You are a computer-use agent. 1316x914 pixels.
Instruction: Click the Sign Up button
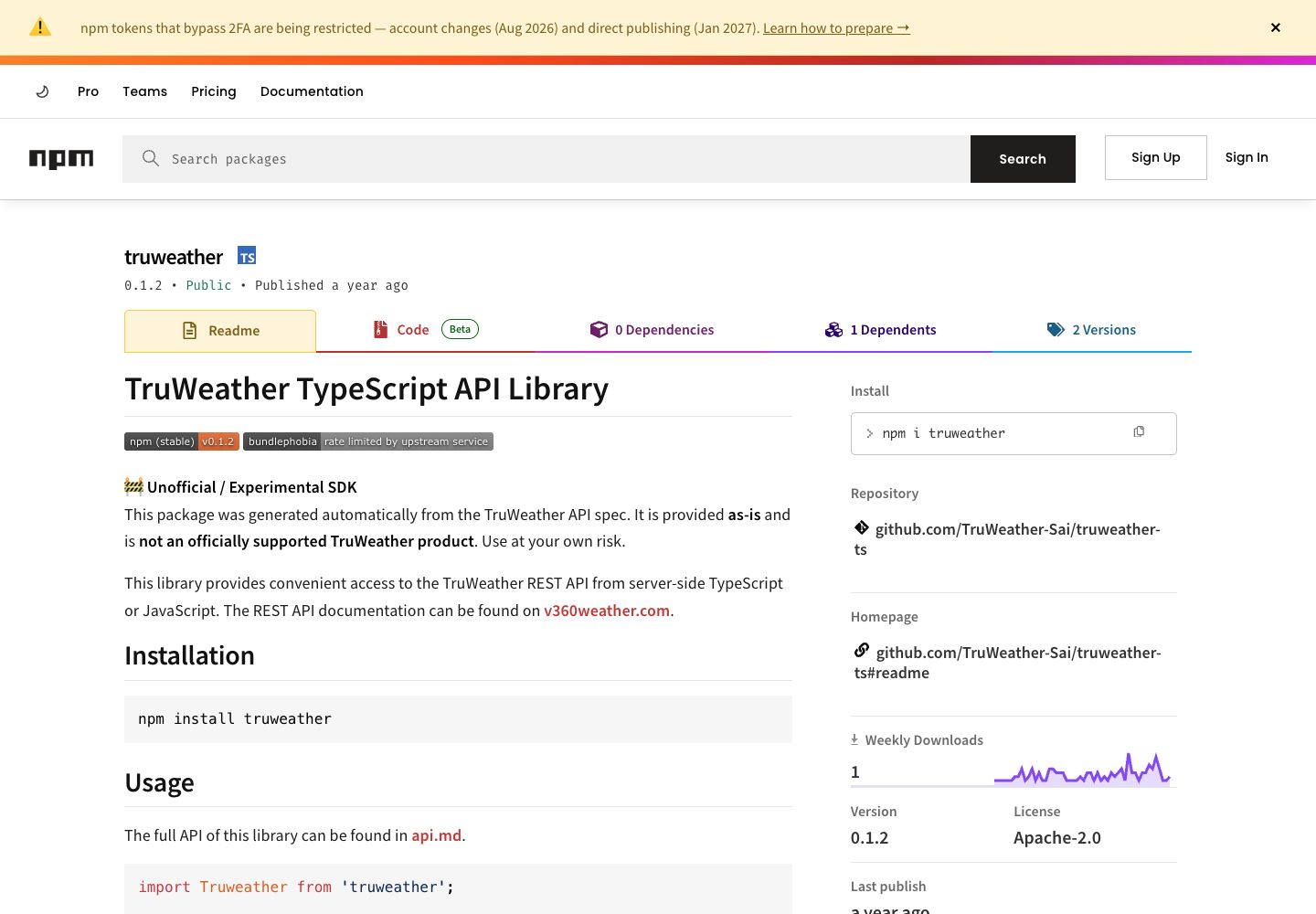point(1155,157)
